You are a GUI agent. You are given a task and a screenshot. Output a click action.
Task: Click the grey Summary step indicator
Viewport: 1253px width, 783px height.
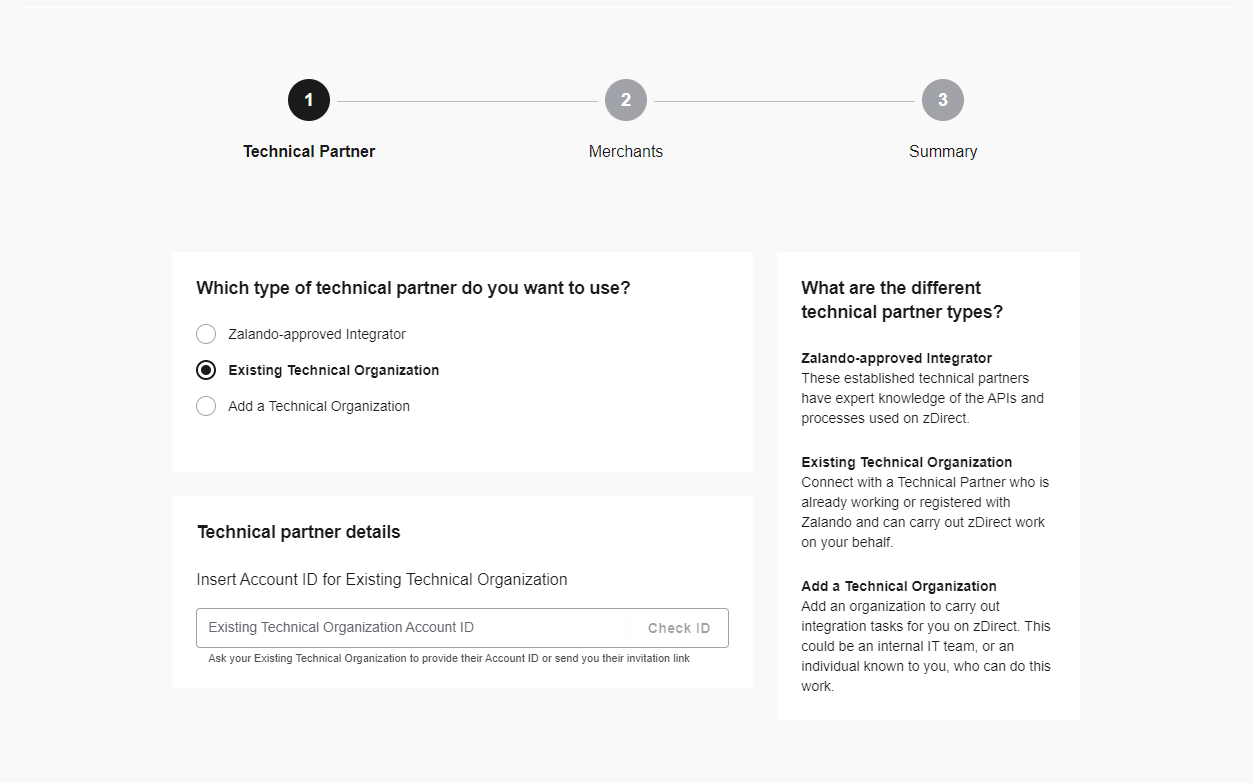pyautogui.click(x=943, y=100)
